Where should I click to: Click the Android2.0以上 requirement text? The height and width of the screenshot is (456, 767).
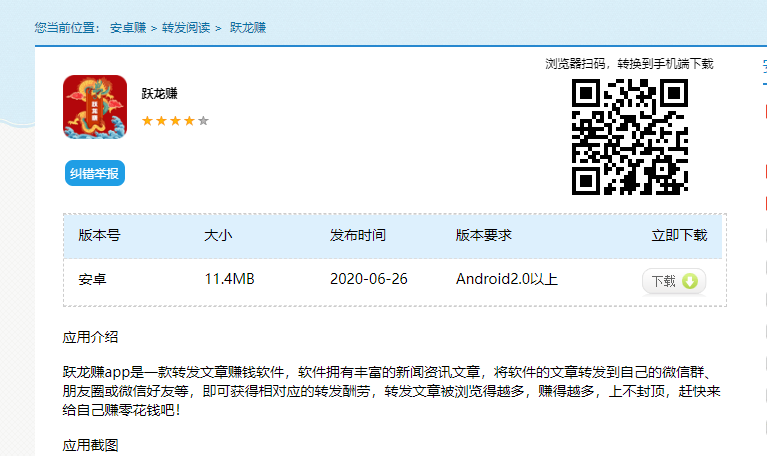pyautogui.click(x=507, y=279)
